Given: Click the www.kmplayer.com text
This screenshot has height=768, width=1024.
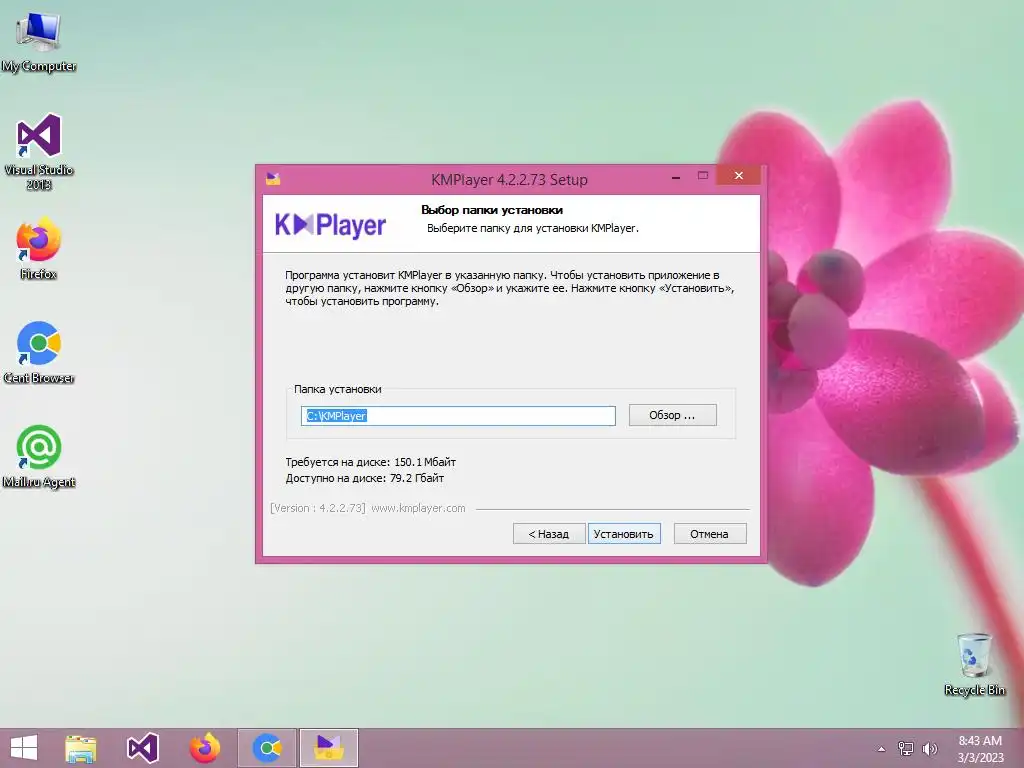Looking at the screenshot, I should point(418,508).
